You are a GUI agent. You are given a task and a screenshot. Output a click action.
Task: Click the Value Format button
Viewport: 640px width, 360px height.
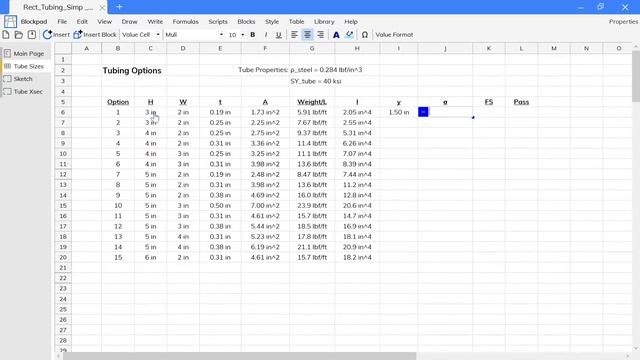(x=394, y=35)
